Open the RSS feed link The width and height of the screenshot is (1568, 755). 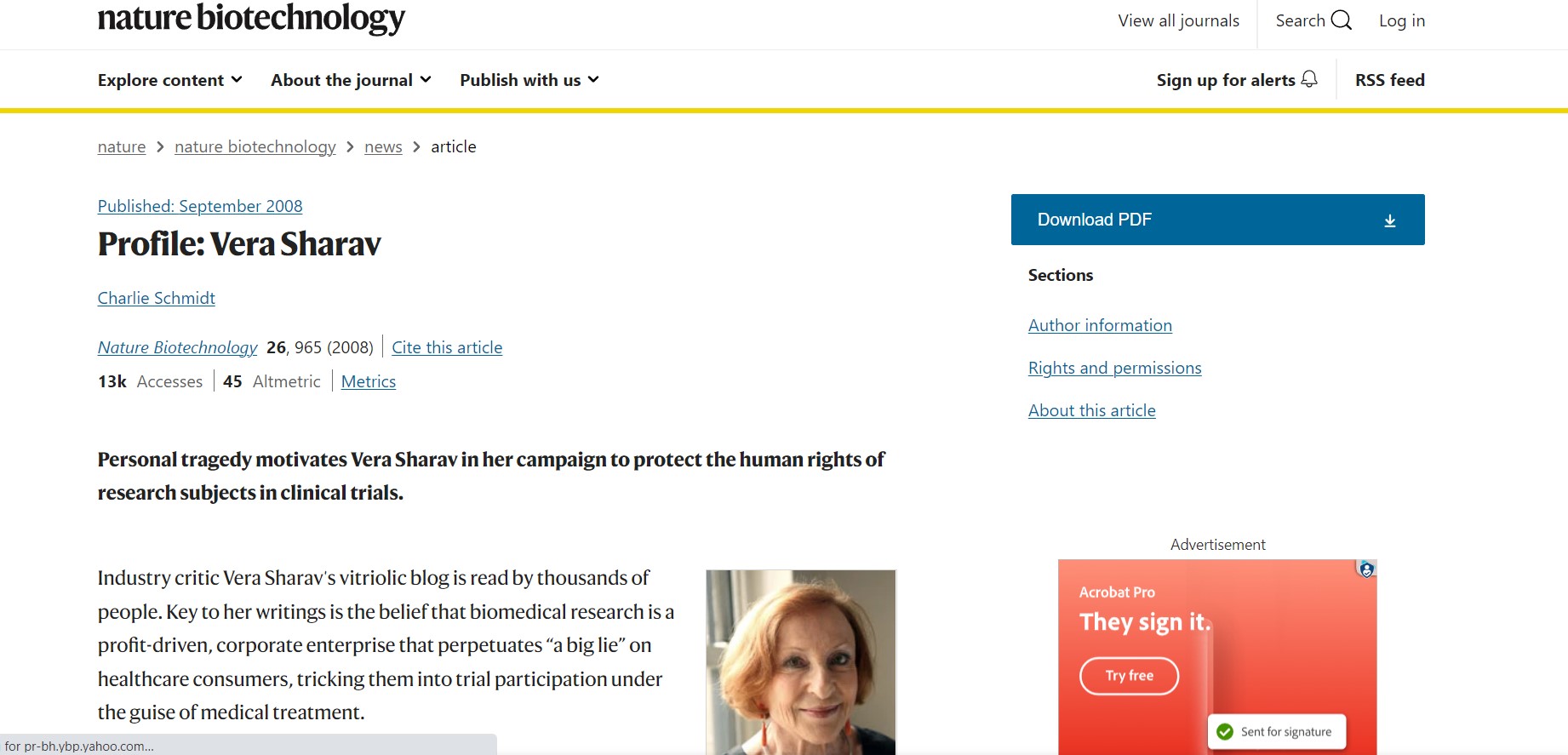[1389, 80]
